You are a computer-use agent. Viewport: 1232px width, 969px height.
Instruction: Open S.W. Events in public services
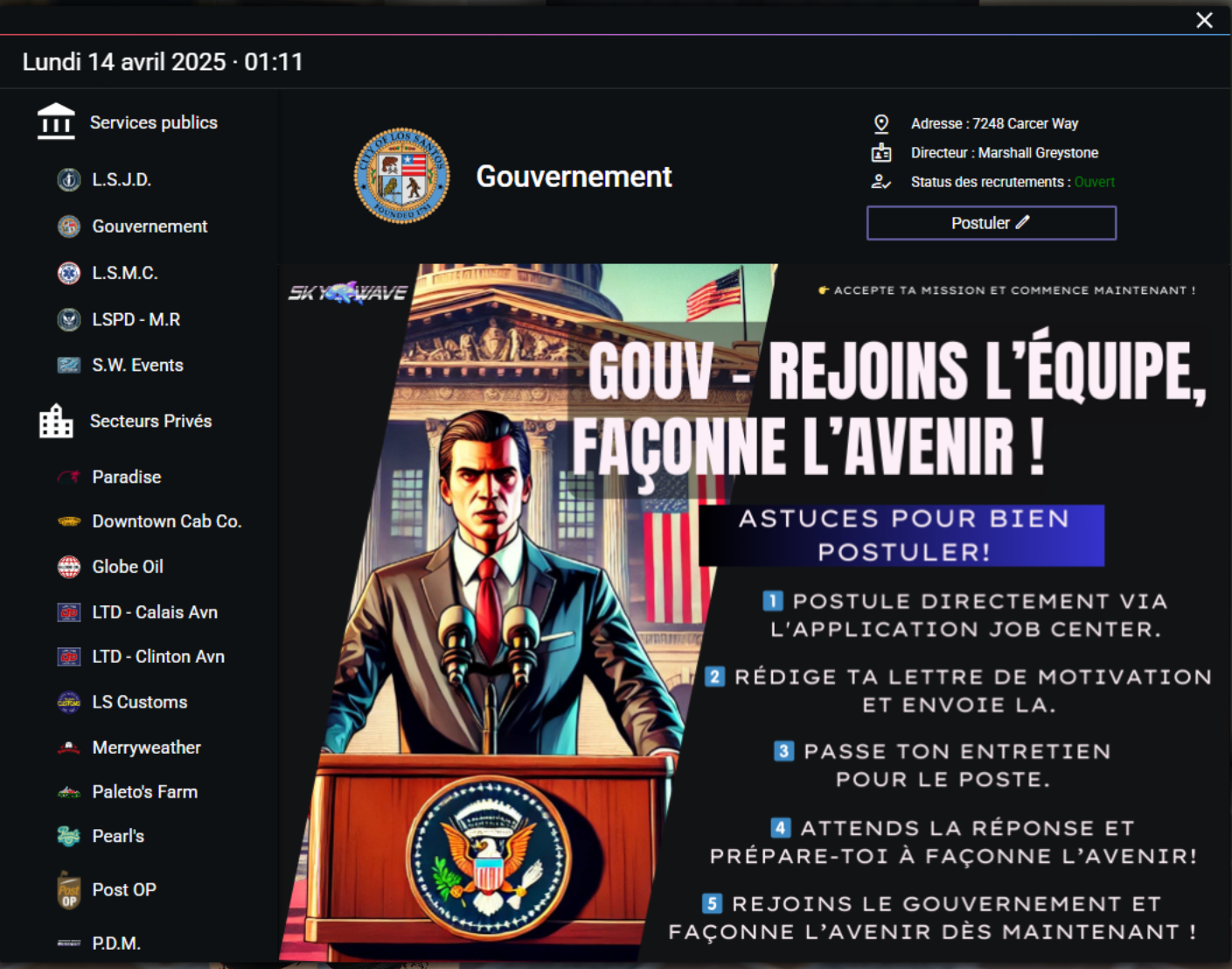137,366
